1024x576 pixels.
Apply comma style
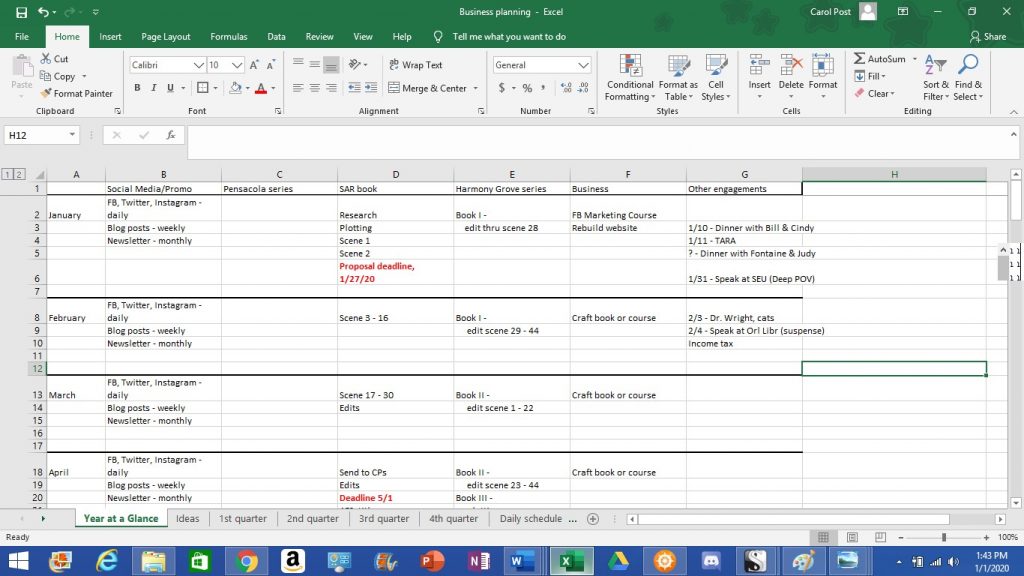click(x=543, y=88)
